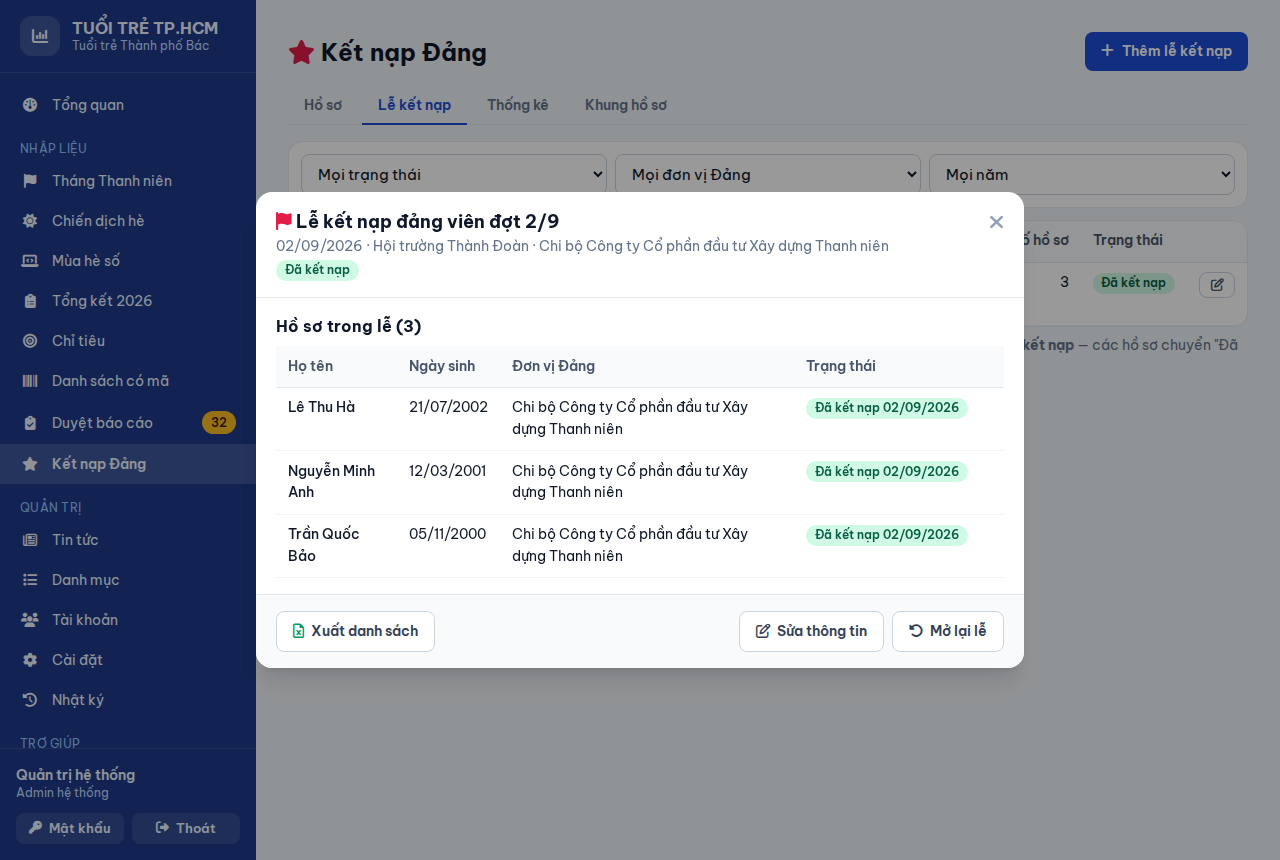
Task: Select the Lễ kết nạp tab
Action: [414, 105]
